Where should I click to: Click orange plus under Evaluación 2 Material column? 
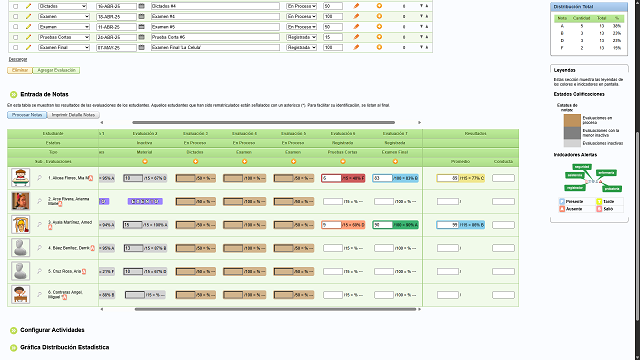(144, 162)
